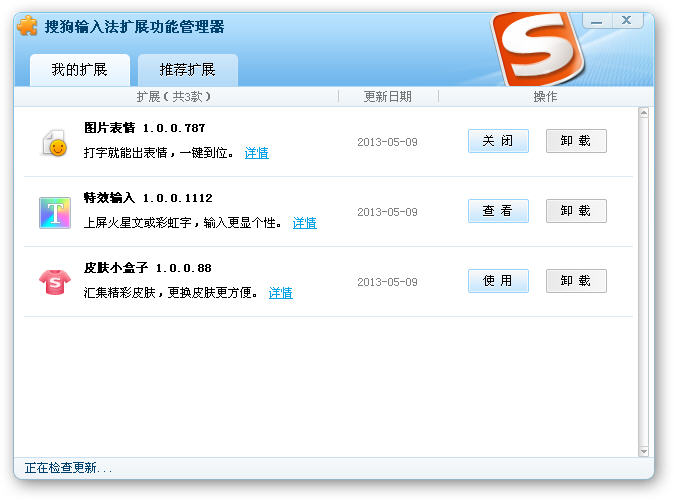The width and height of the screenshot is (674, 500).
Task: Open the 推荐扩展 tab
Action: tap(188, 70)
